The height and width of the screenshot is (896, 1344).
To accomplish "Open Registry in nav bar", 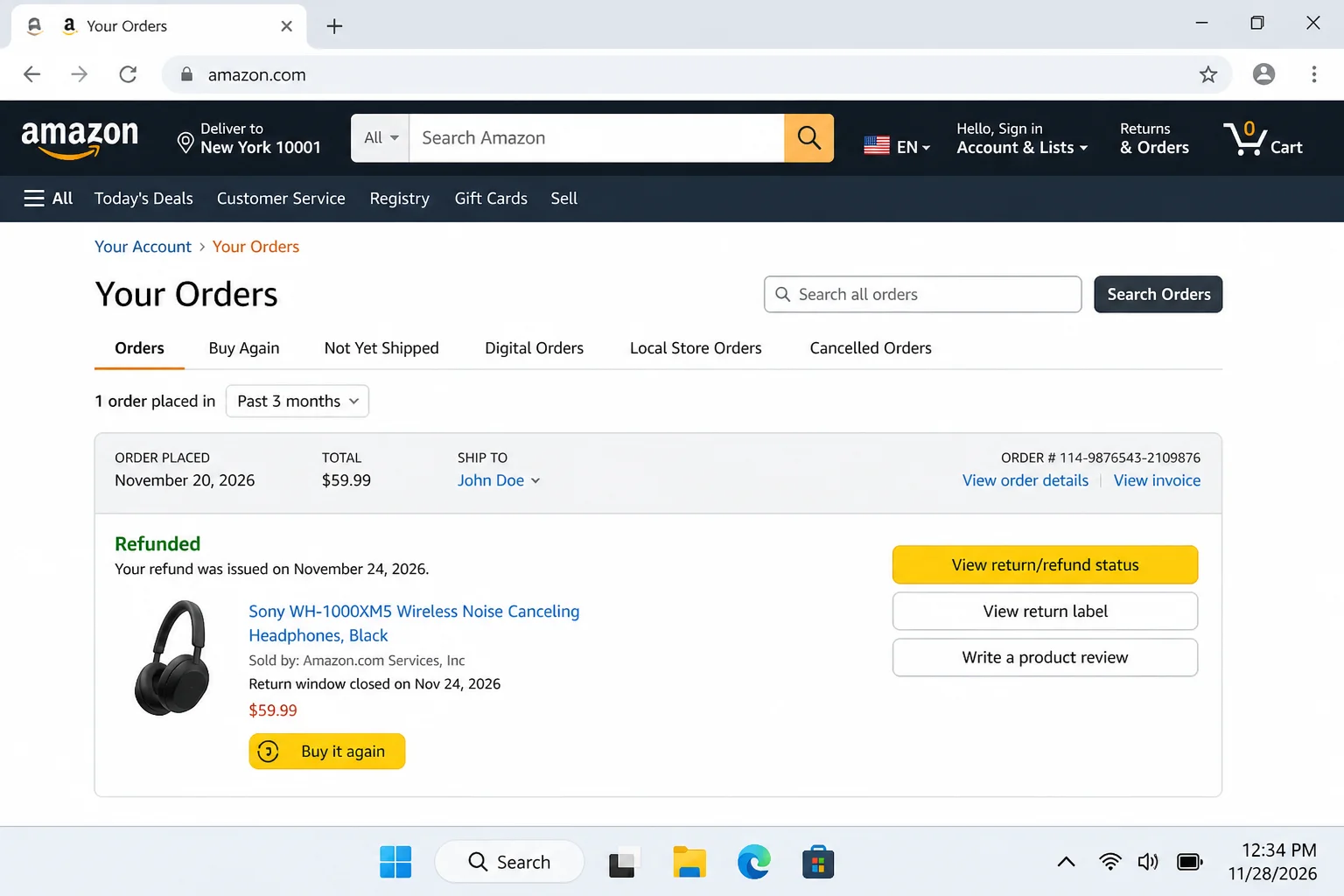I will (399, 199).
